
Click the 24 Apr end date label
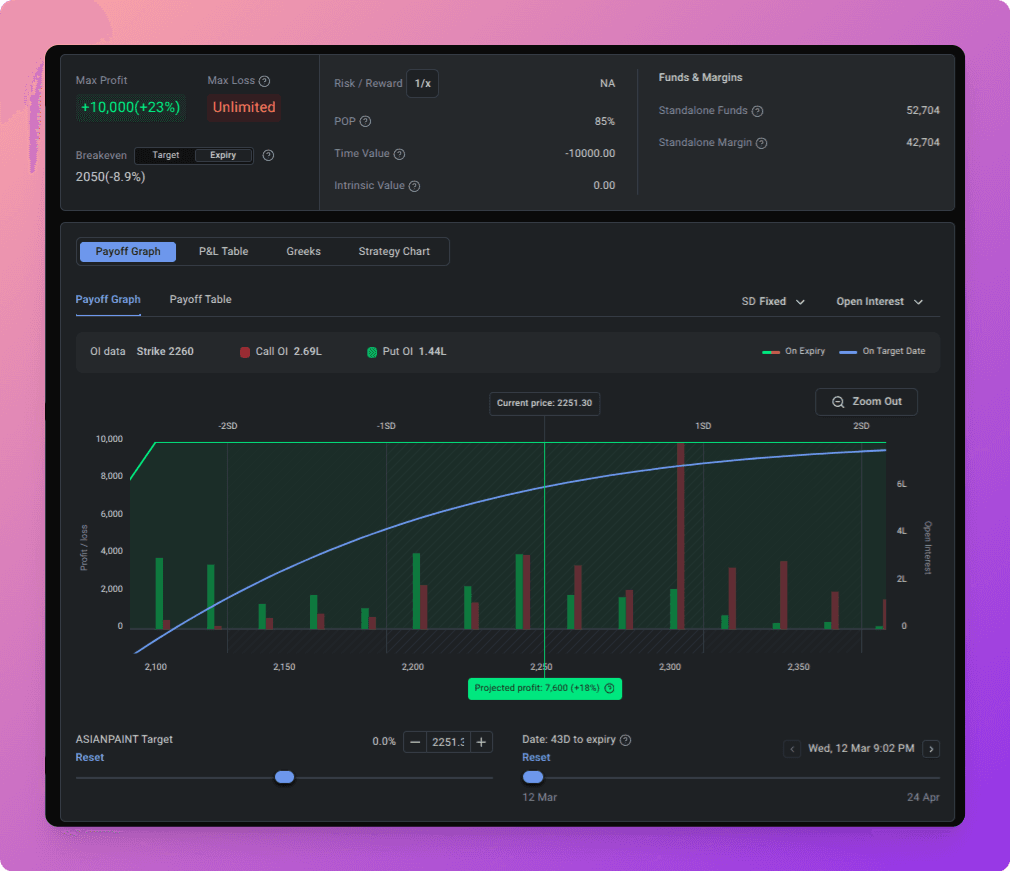click(x=923, y=798)
